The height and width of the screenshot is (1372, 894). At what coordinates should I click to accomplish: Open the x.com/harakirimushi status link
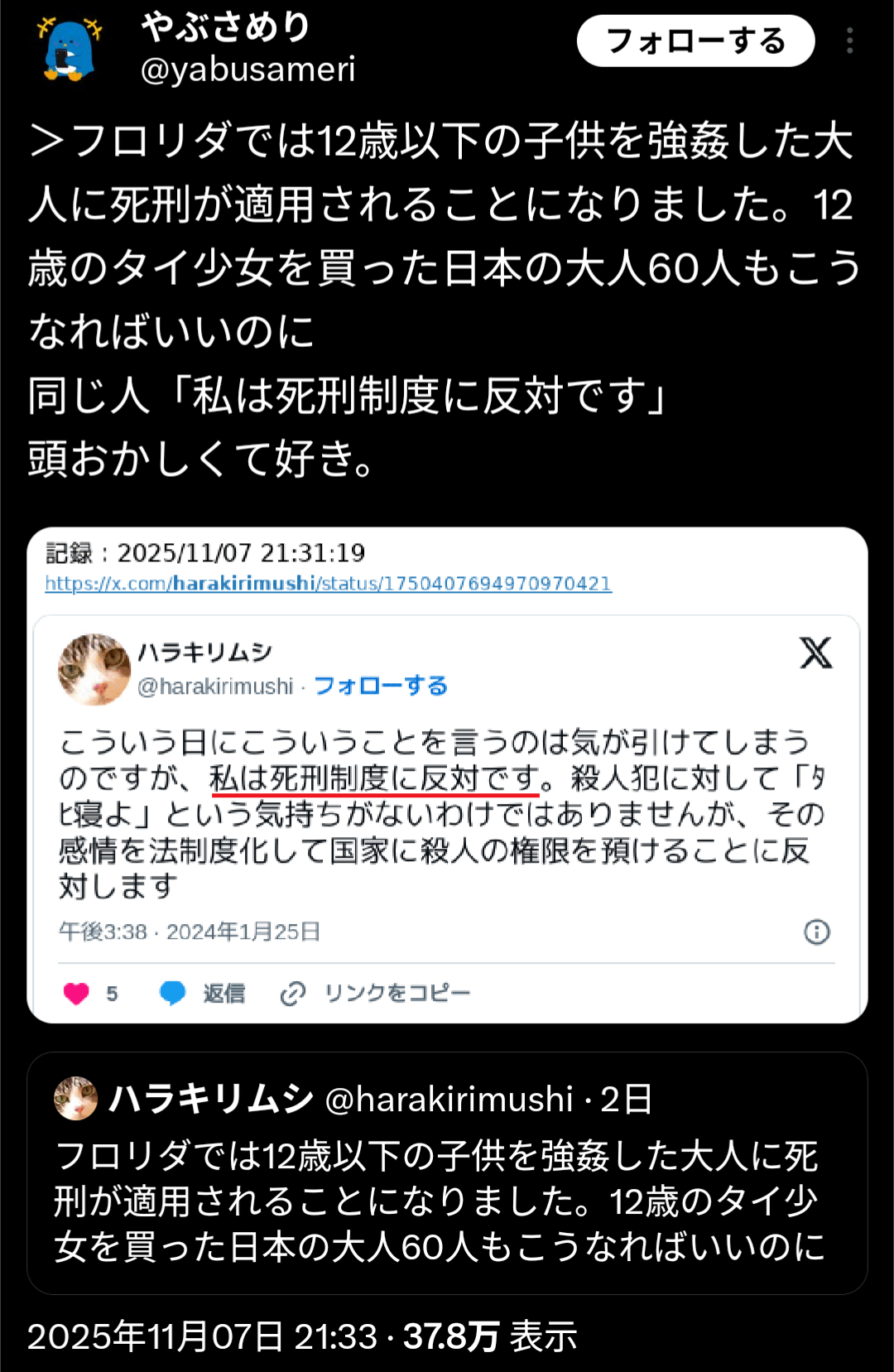point(328,584)
